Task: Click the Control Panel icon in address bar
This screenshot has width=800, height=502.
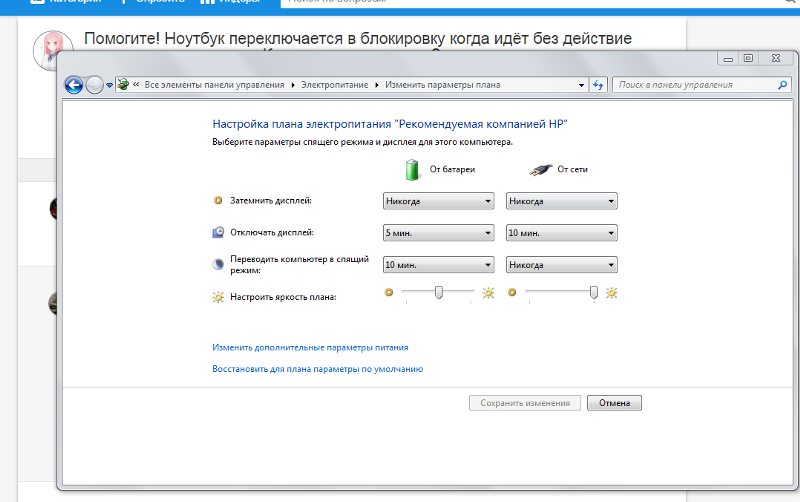Action: coord(123,85)
